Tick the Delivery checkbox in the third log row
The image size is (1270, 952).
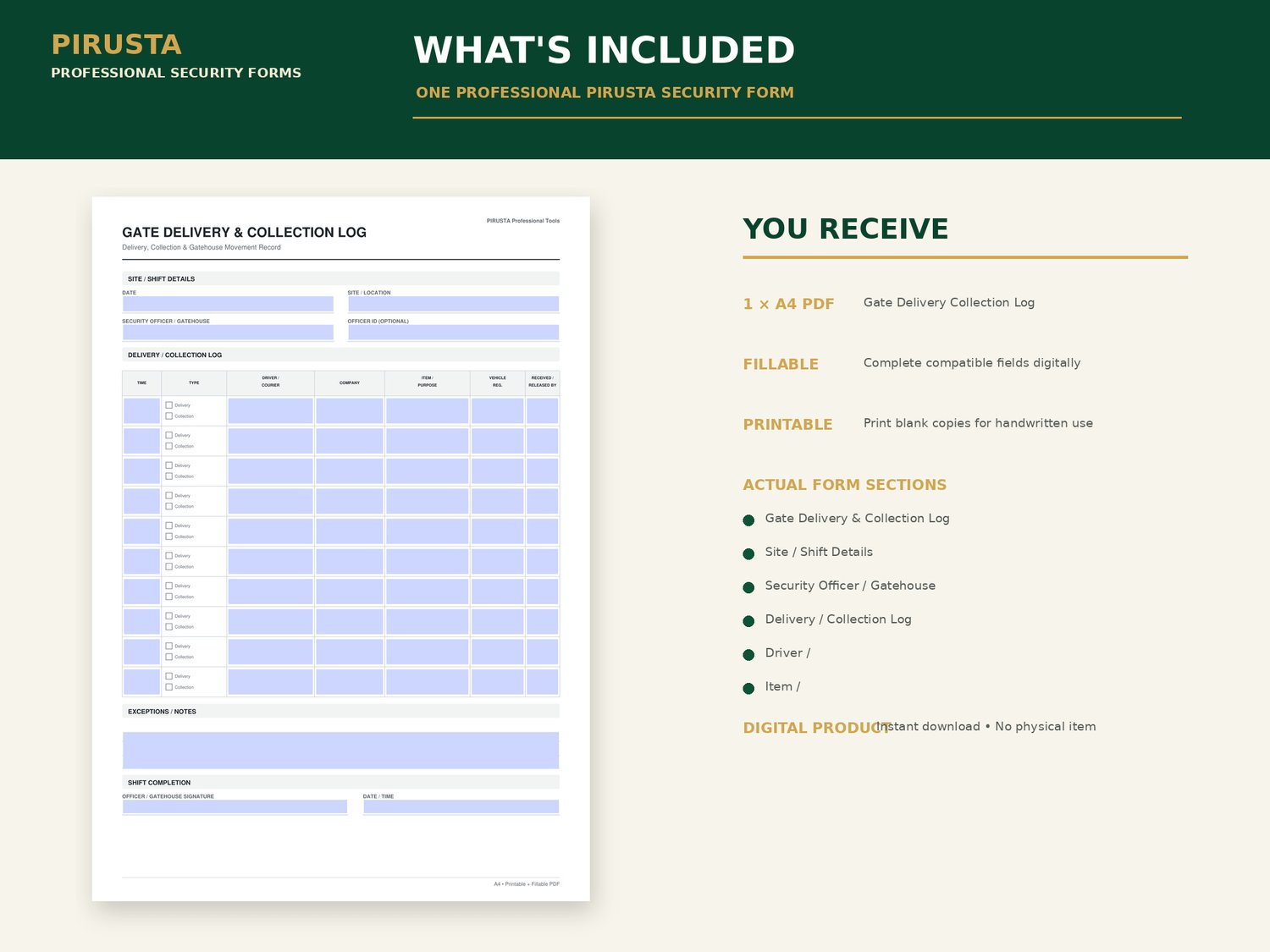[168, 465]
